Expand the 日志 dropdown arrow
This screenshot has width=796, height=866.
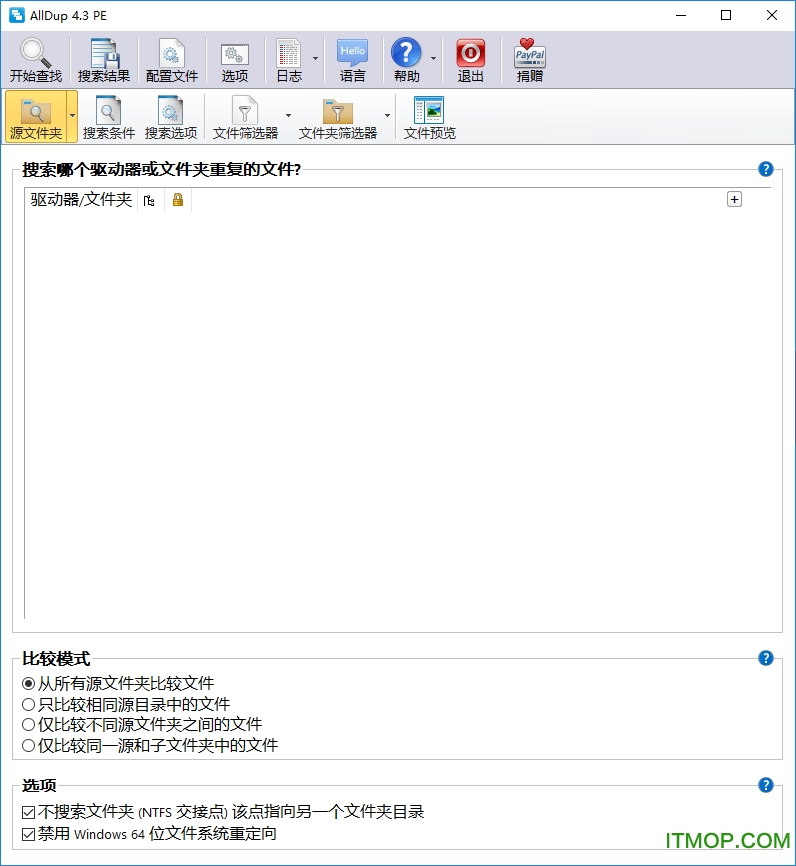[x=315, y=59]
